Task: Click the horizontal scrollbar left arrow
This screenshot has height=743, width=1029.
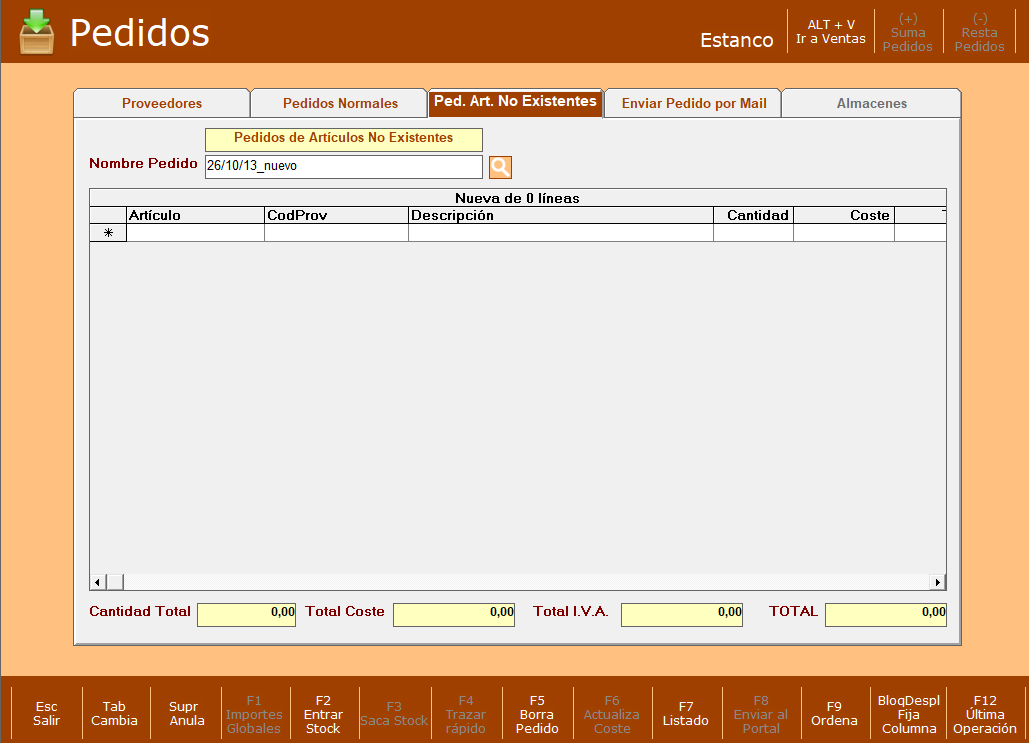Action: (x=97, y=582)
